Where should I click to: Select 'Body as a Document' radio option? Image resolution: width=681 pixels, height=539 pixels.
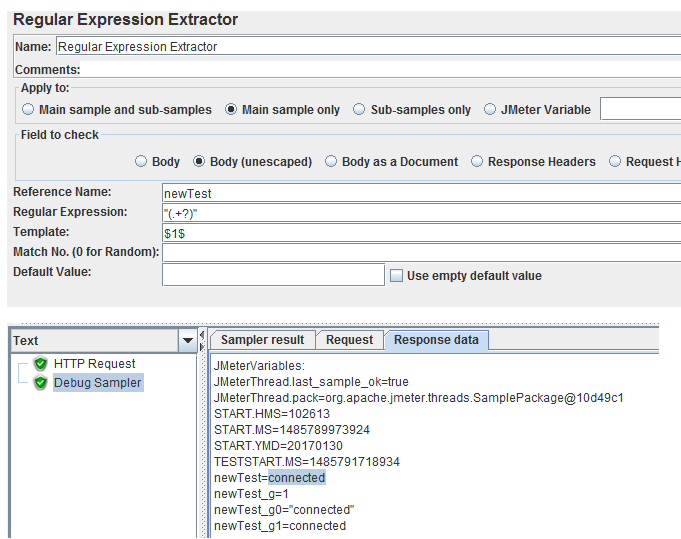click(x=331, y=162)
